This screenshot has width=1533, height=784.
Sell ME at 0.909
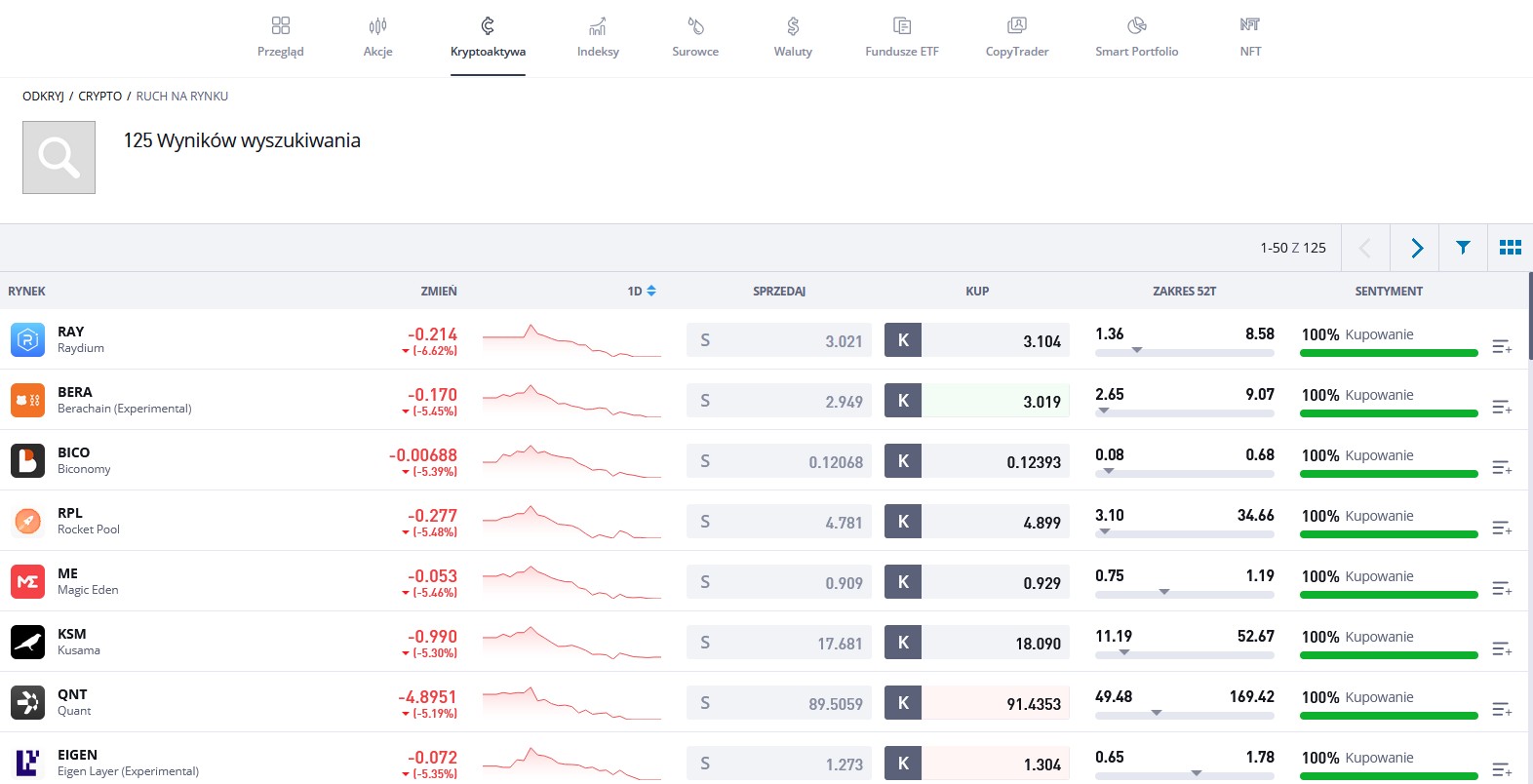pos(779,582)
